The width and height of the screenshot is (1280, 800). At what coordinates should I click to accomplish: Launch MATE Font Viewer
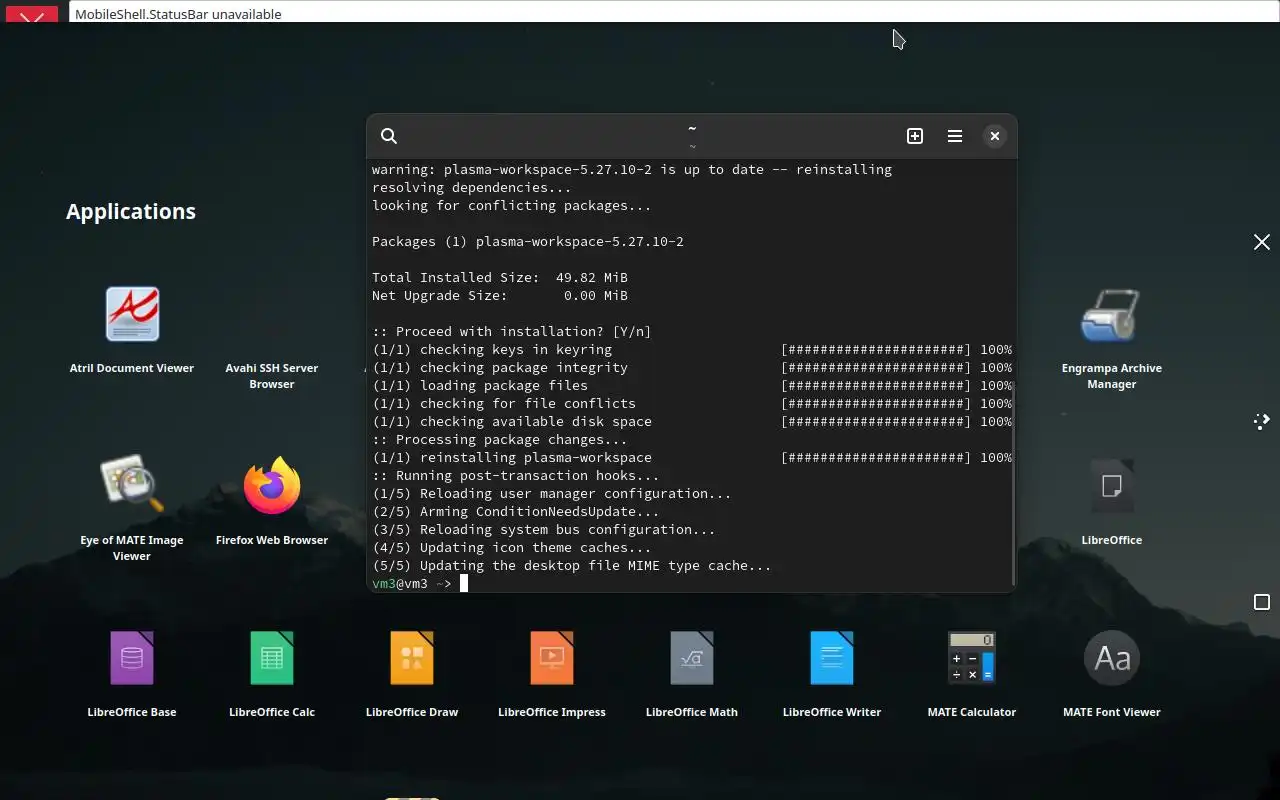point(1111,672)
